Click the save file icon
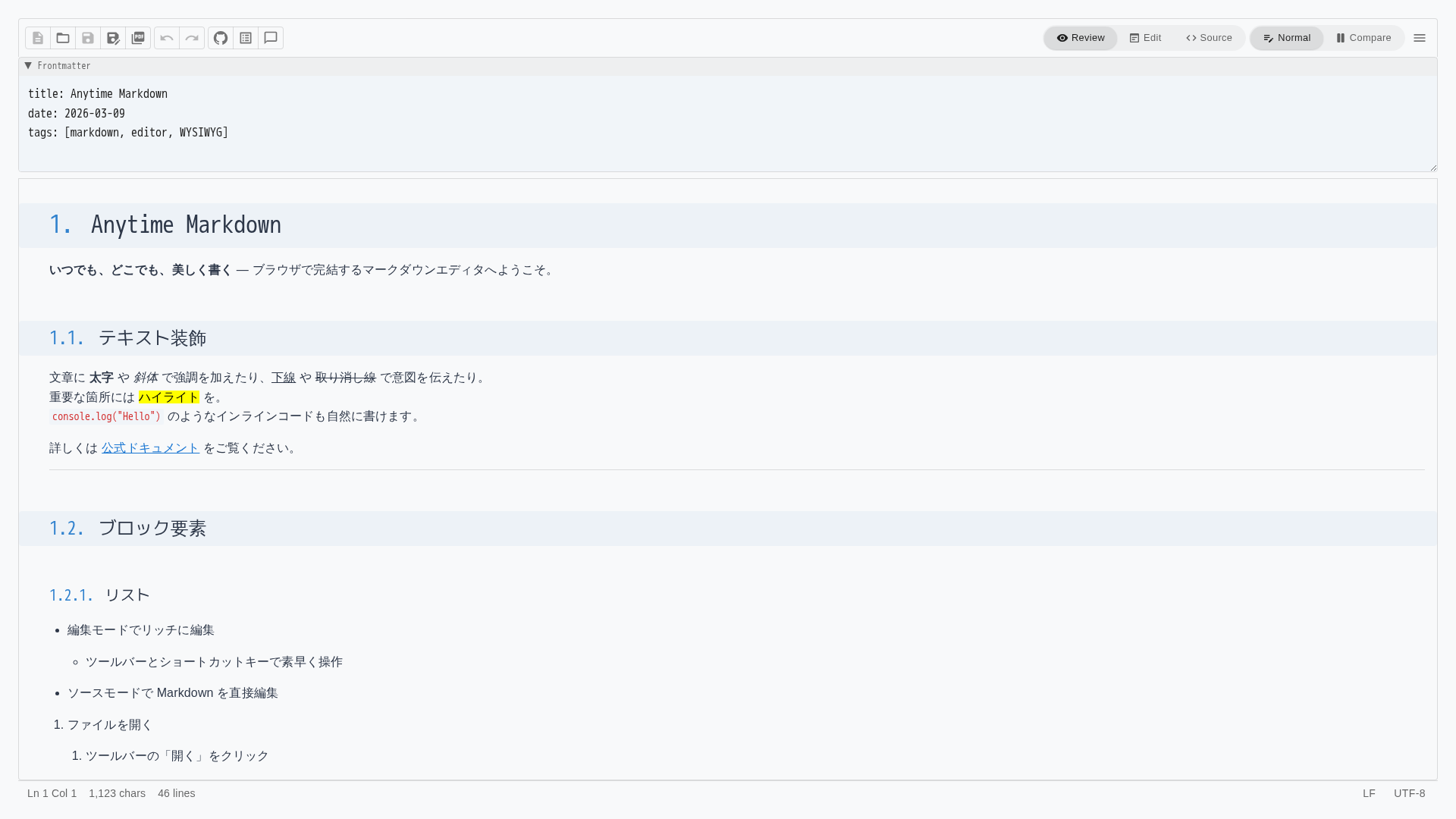 click(88, 38)
